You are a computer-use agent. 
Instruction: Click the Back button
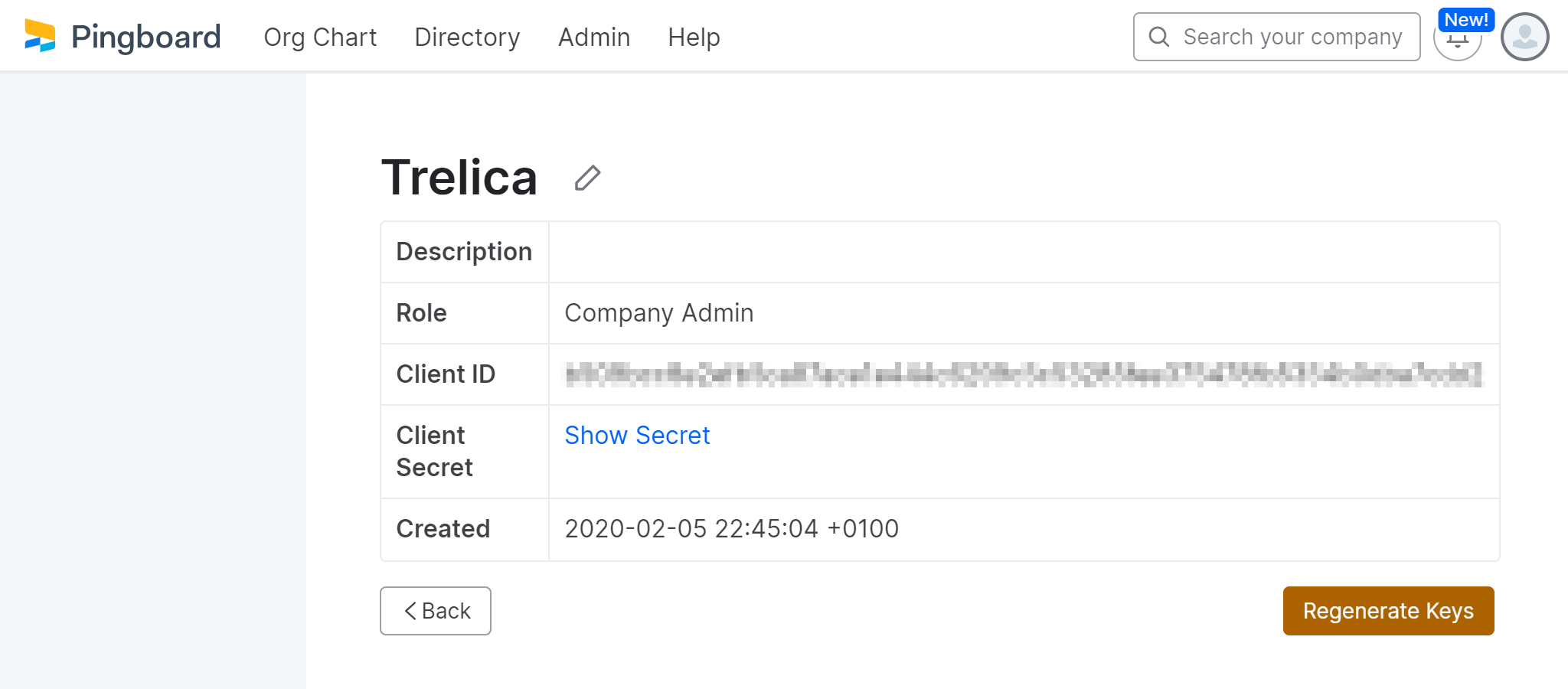click(x=436, y=611)
